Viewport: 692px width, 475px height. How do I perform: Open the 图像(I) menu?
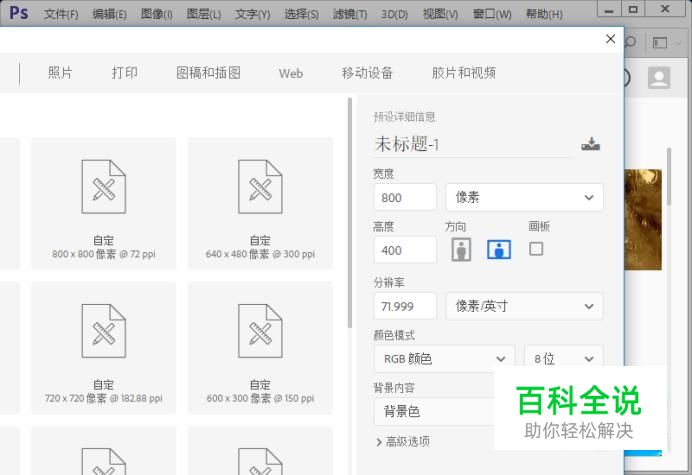(157, 14)
